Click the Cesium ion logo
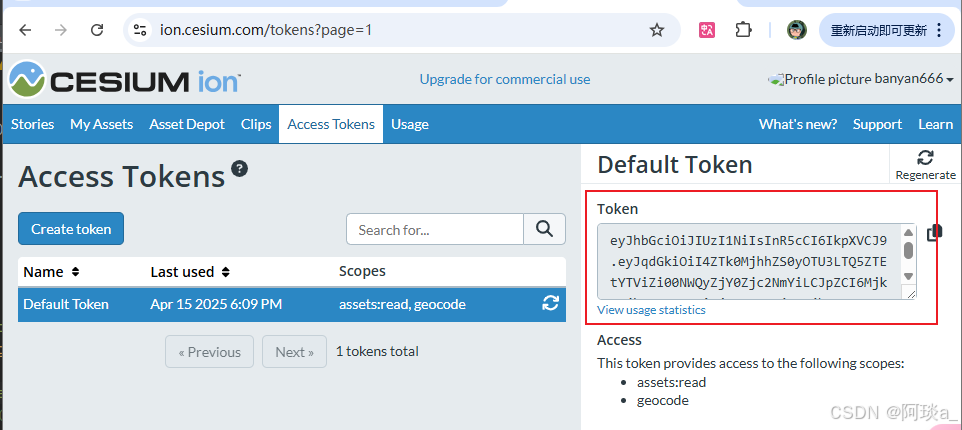962x430 pixels. [x=124, y=79]
